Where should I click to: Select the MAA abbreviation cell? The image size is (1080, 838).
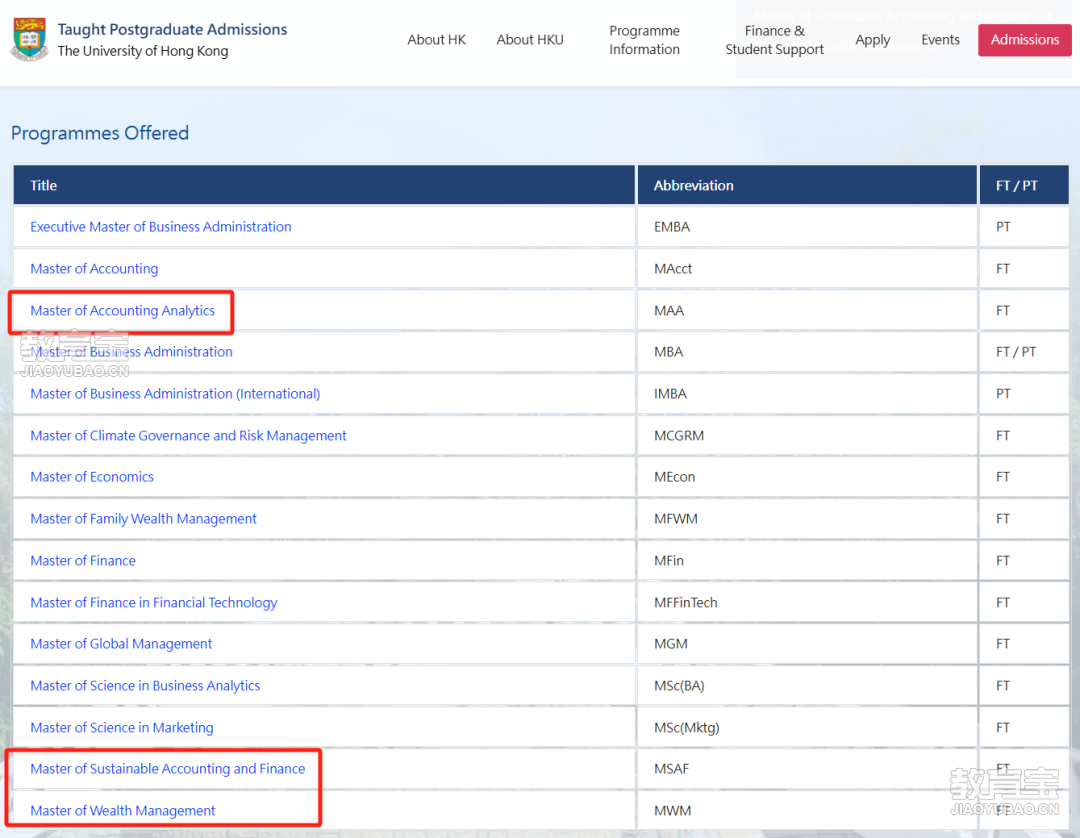click(807, 311)
